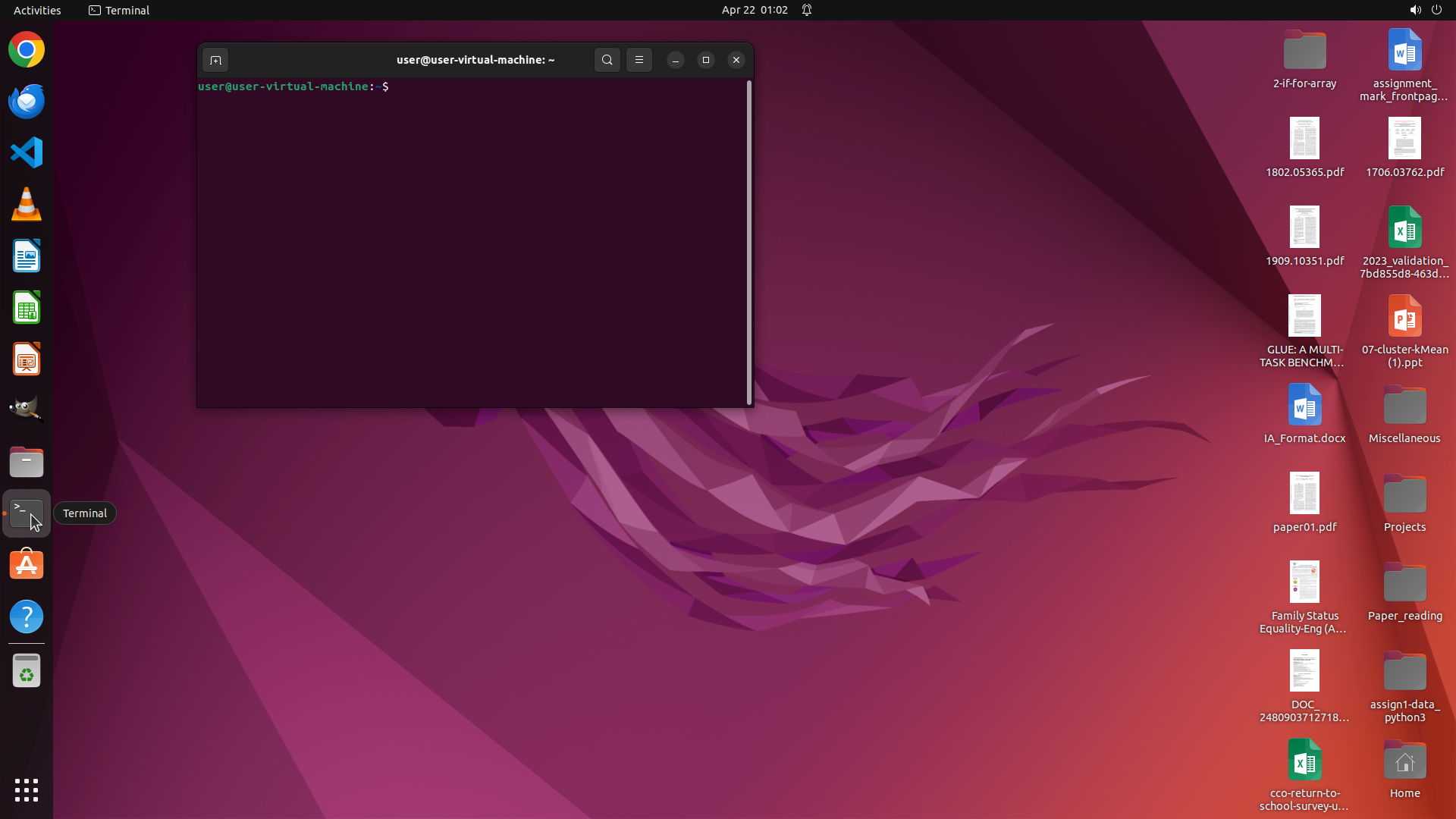Screen dimensions: 1456x819
Task: Open the terminal hamburger menu
Action: click(x=639, y=60)
